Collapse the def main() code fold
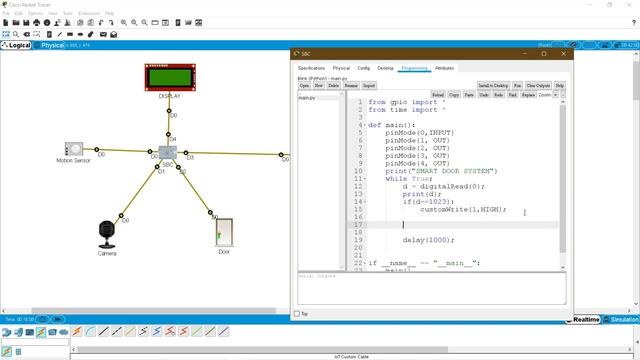This screenshot has width=640, height=360. (x=365, y=125)
